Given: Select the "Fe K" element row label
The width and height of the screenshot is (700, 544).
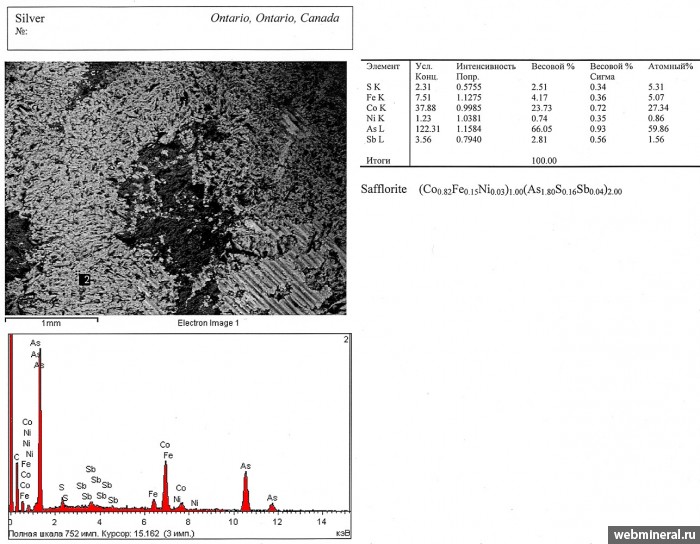Looking at the screenshot, I should (375, 97).
